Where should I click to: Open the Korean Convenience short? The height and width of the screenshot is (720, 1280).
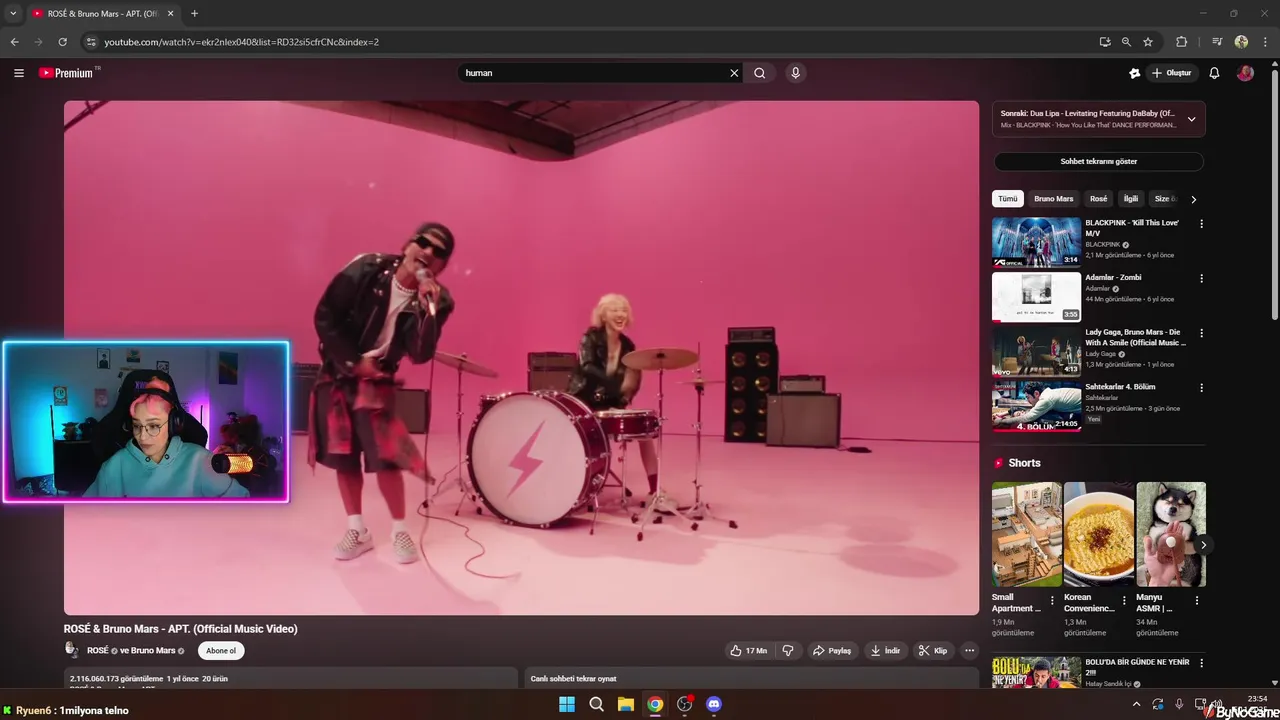tap(1099, 534)
